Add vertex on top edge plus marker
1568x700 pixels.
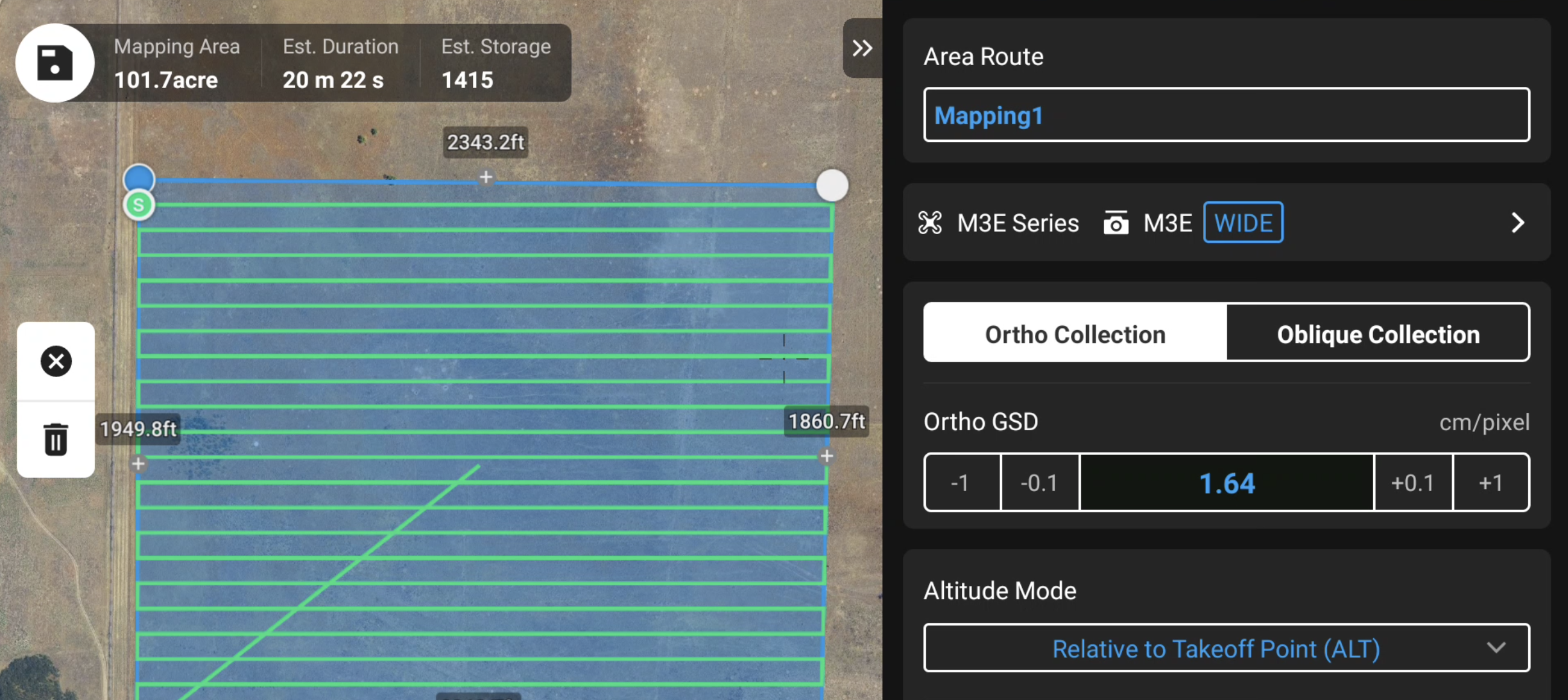click(x=485, y=177)
